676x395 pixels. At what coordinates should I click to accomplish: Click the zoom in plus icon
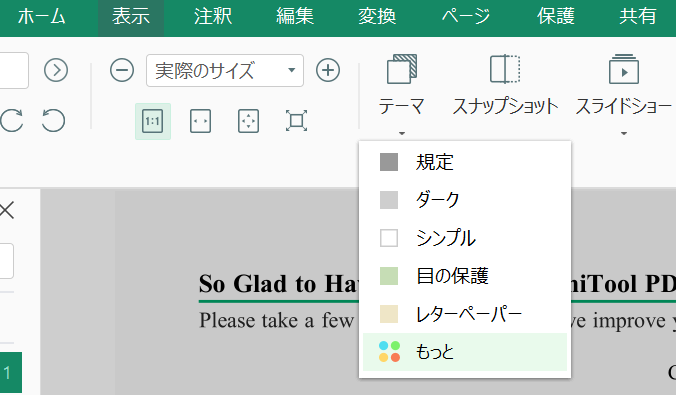pyautogui.click(x=328, y=70)
